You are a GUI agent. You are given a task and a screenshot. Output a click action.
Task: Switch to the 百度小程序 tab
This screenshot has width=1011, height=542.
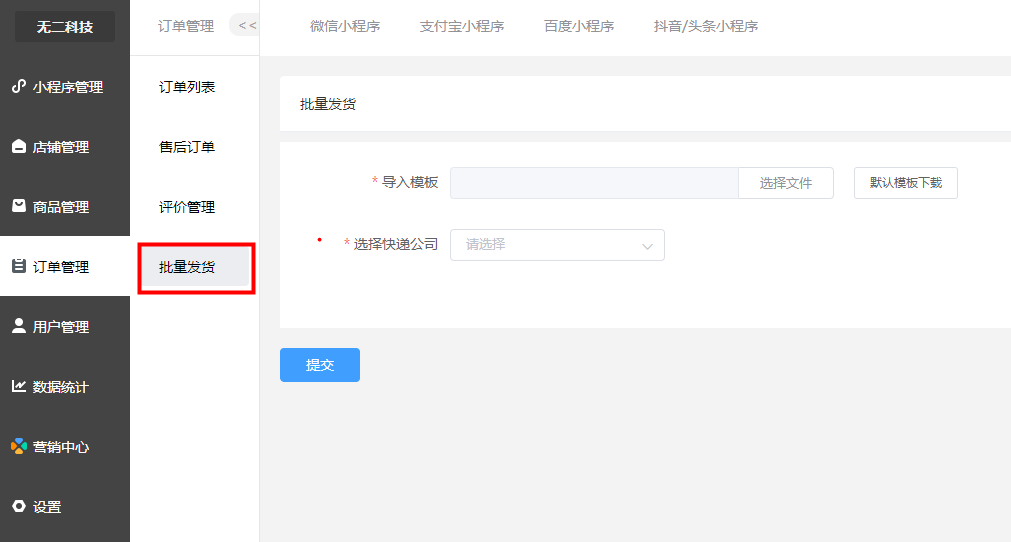pos(579,26)
